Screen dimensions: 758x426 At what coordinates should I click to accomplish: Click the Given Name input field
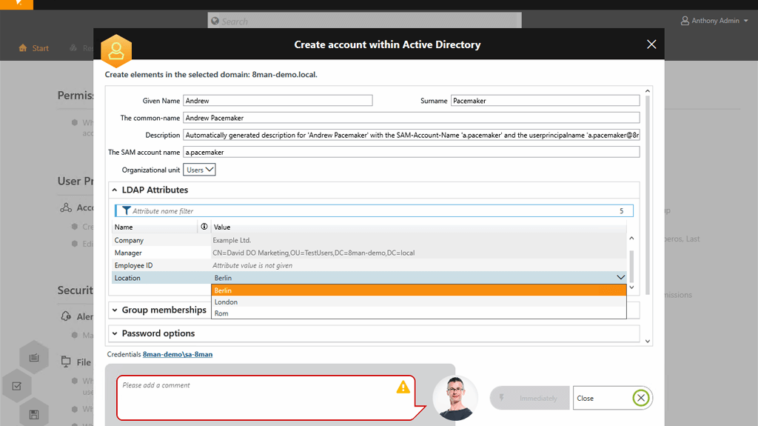[x=278, y=100]
